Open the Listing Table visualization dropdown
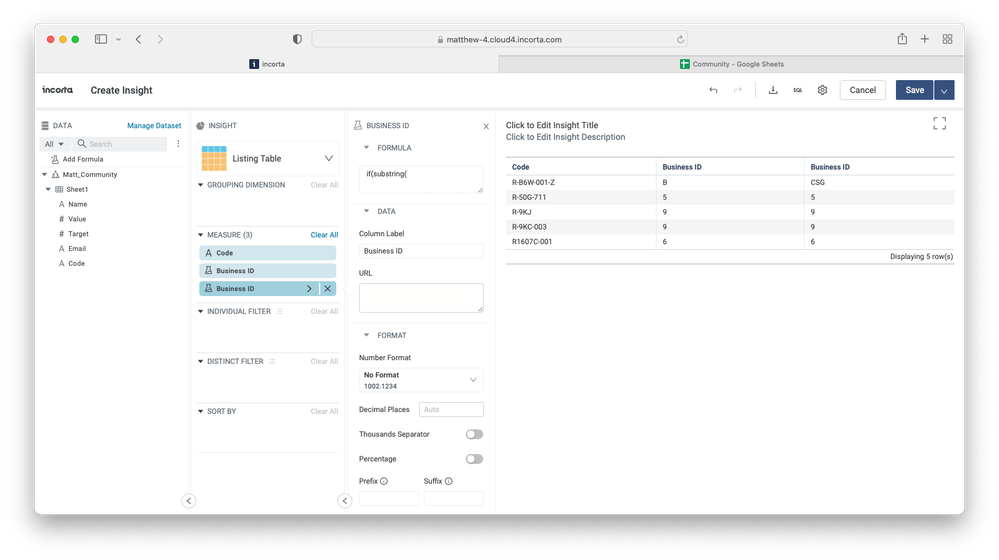This screenshot has height=560, width=999. click(x=328, y=158)
